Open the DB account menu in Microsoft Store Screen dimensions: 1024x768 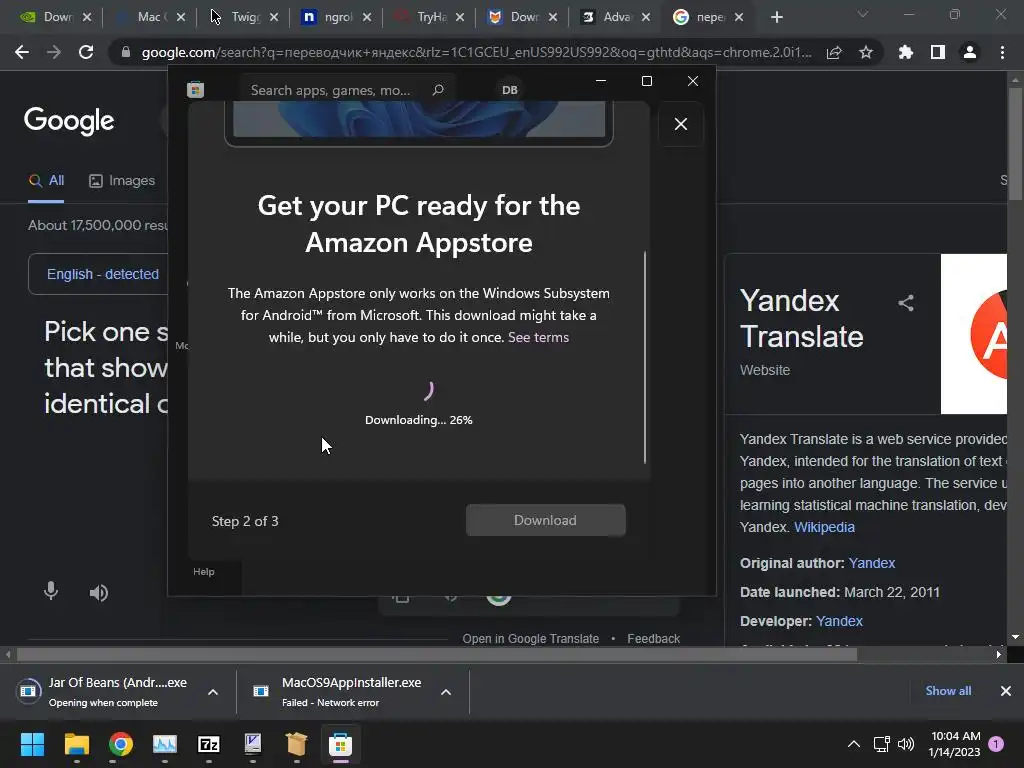509,90
